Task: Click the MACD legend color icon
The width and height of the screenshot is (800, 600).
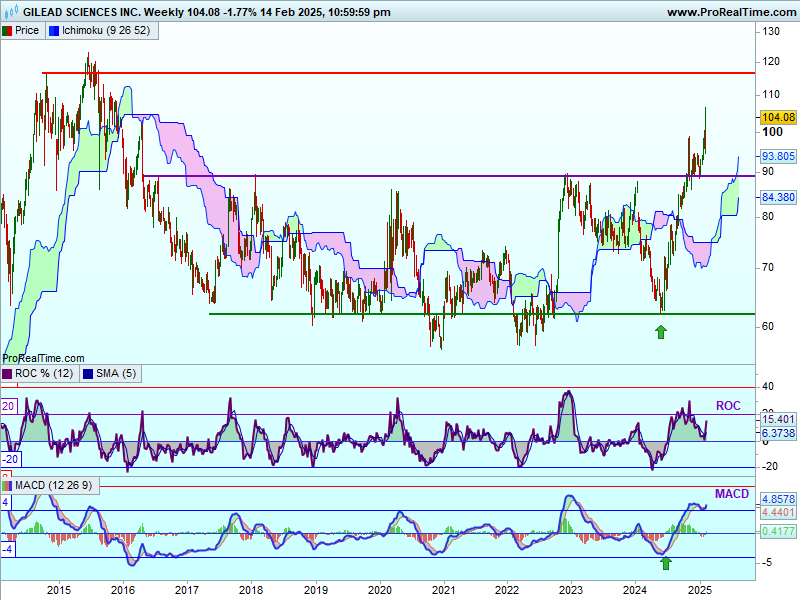Action: pyautogui.click(x=7, y=486)
